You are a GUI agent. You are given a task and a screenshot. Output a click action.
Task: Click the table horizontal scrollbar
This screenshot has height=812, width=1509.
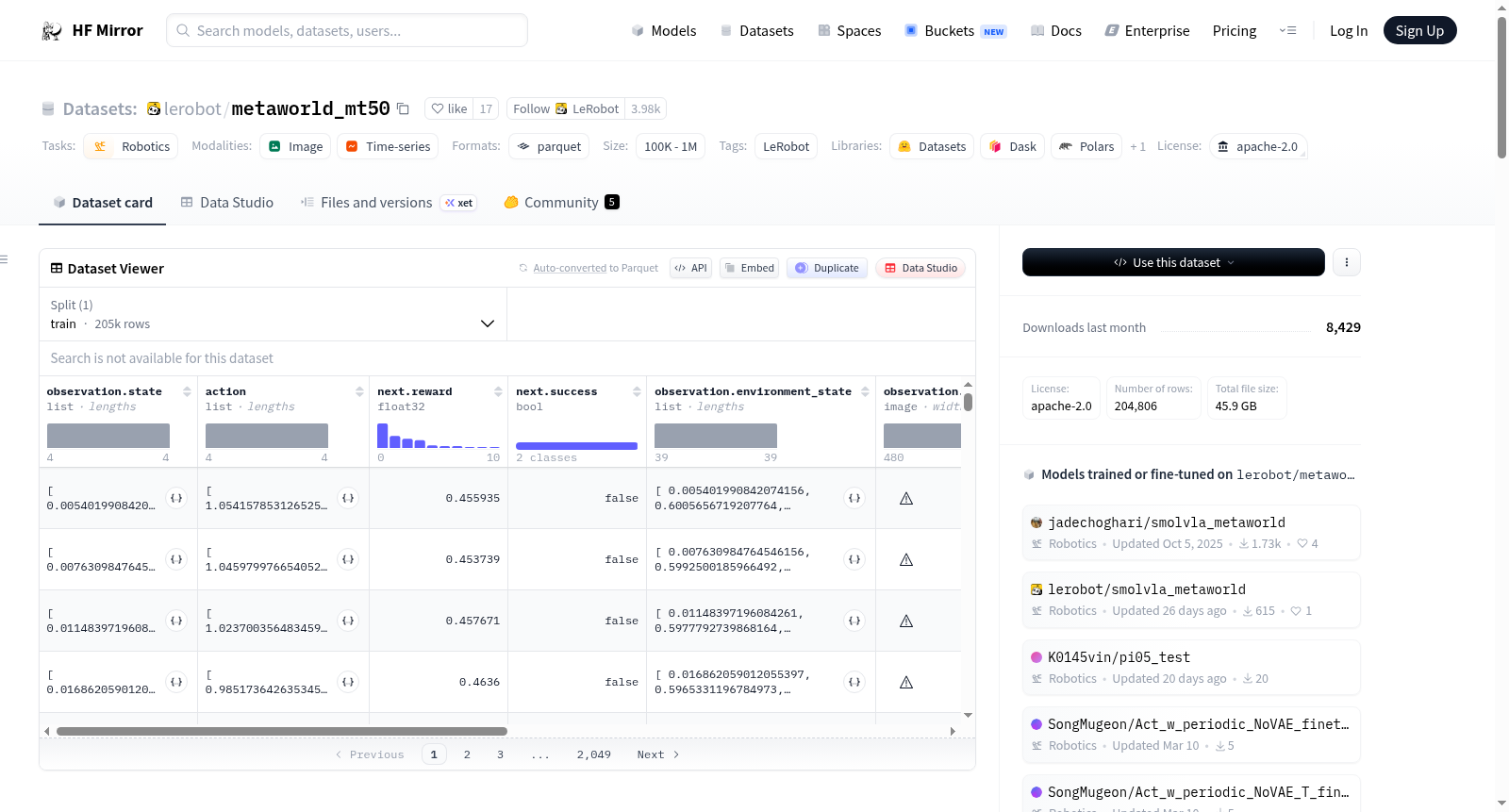click(x=282, y=731)
